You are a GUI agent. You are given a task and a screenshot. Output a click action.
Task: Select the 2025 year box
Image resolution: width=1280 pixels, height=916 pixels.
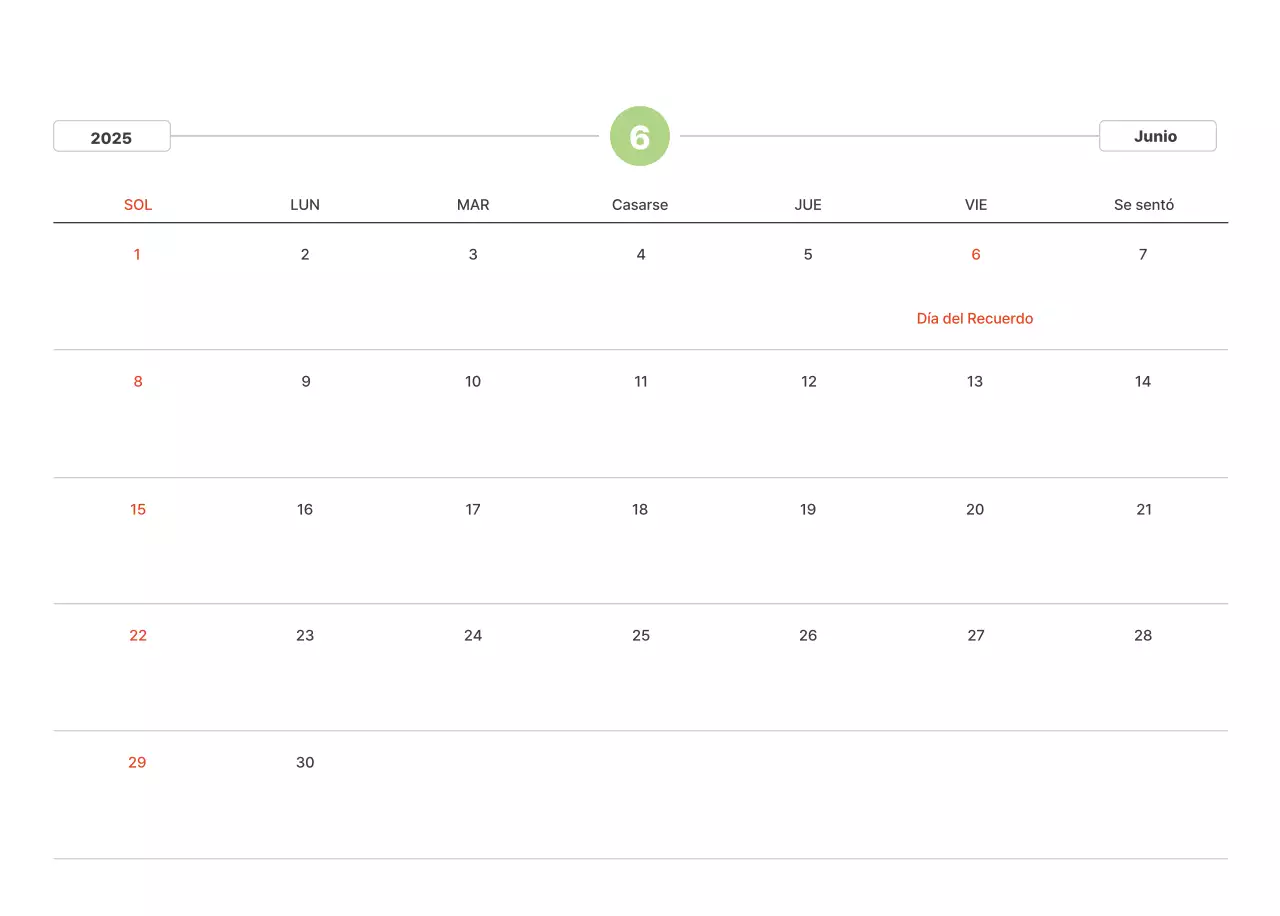tap(112, 137)
